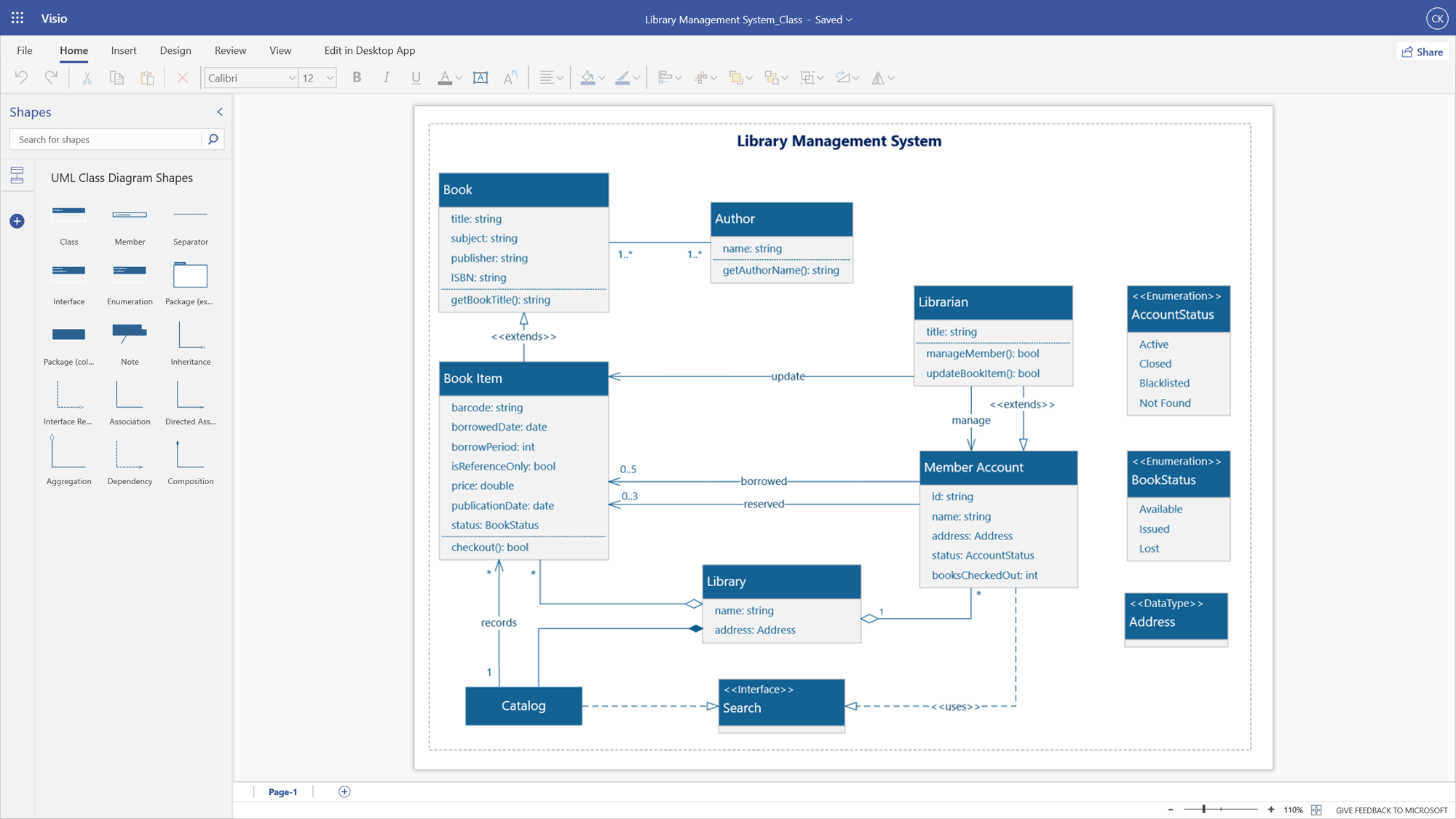Open the font color dropdown arrow
The width and height of the screenshot is (1456, 819).
pyautogui.click(x=458, y=77)
